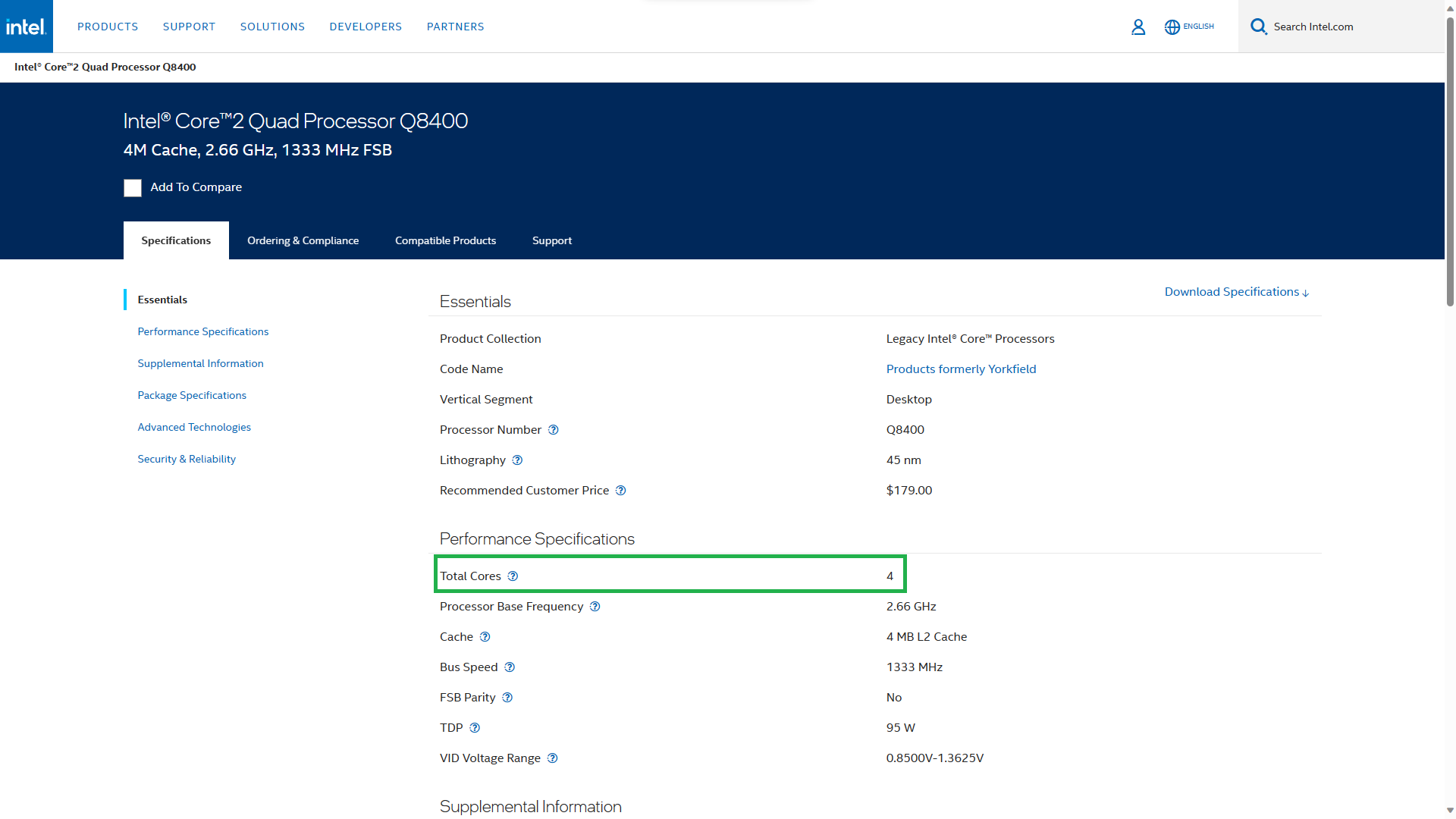Viewport: 1456px width, 819px height.
Task: Open the help icon next to Total Cores
Action: pyautogui.click(x=513, y=576)
